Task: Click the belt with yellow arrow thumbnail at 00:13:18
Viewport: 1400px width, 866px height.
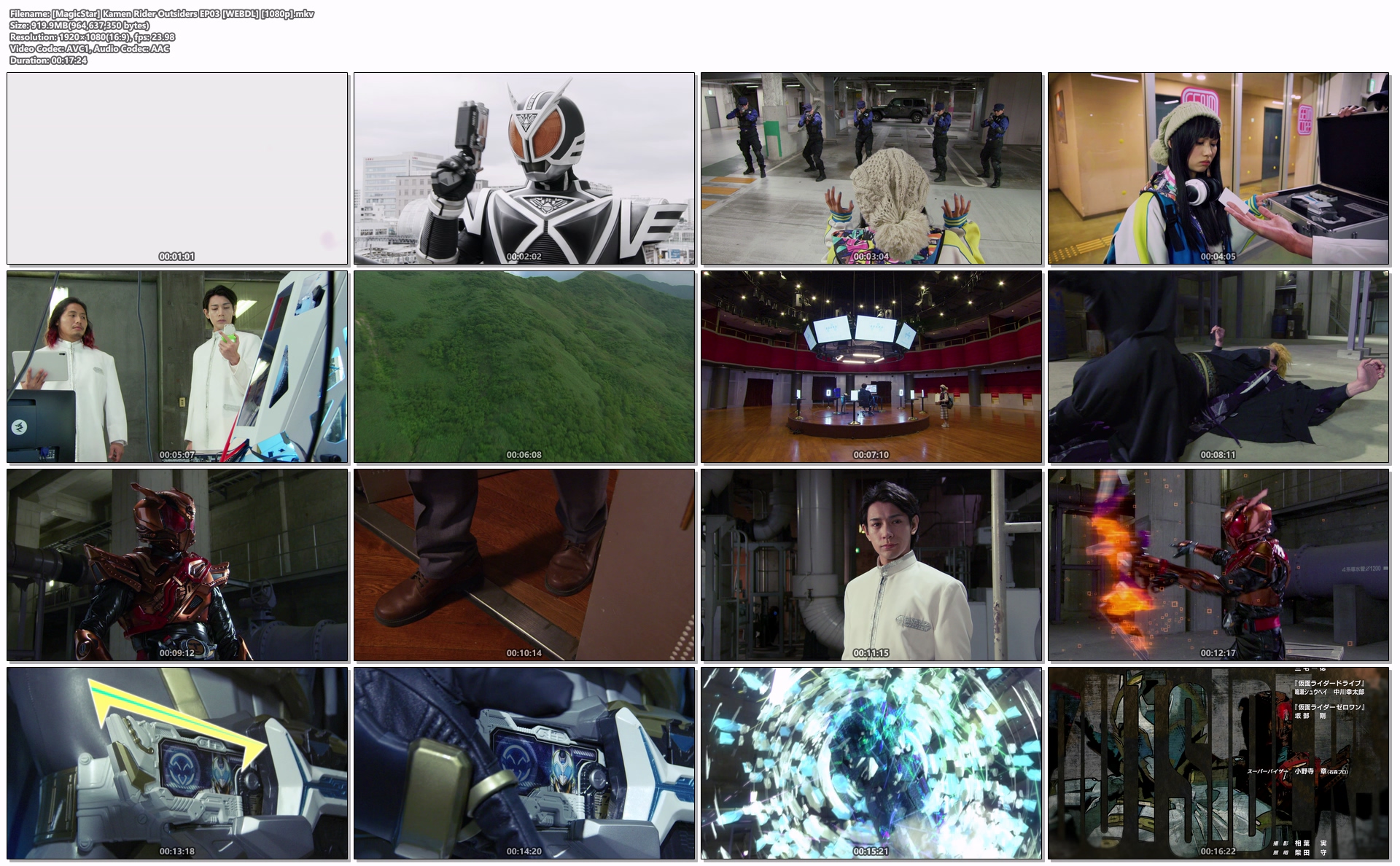Action: tap(177, 763)
